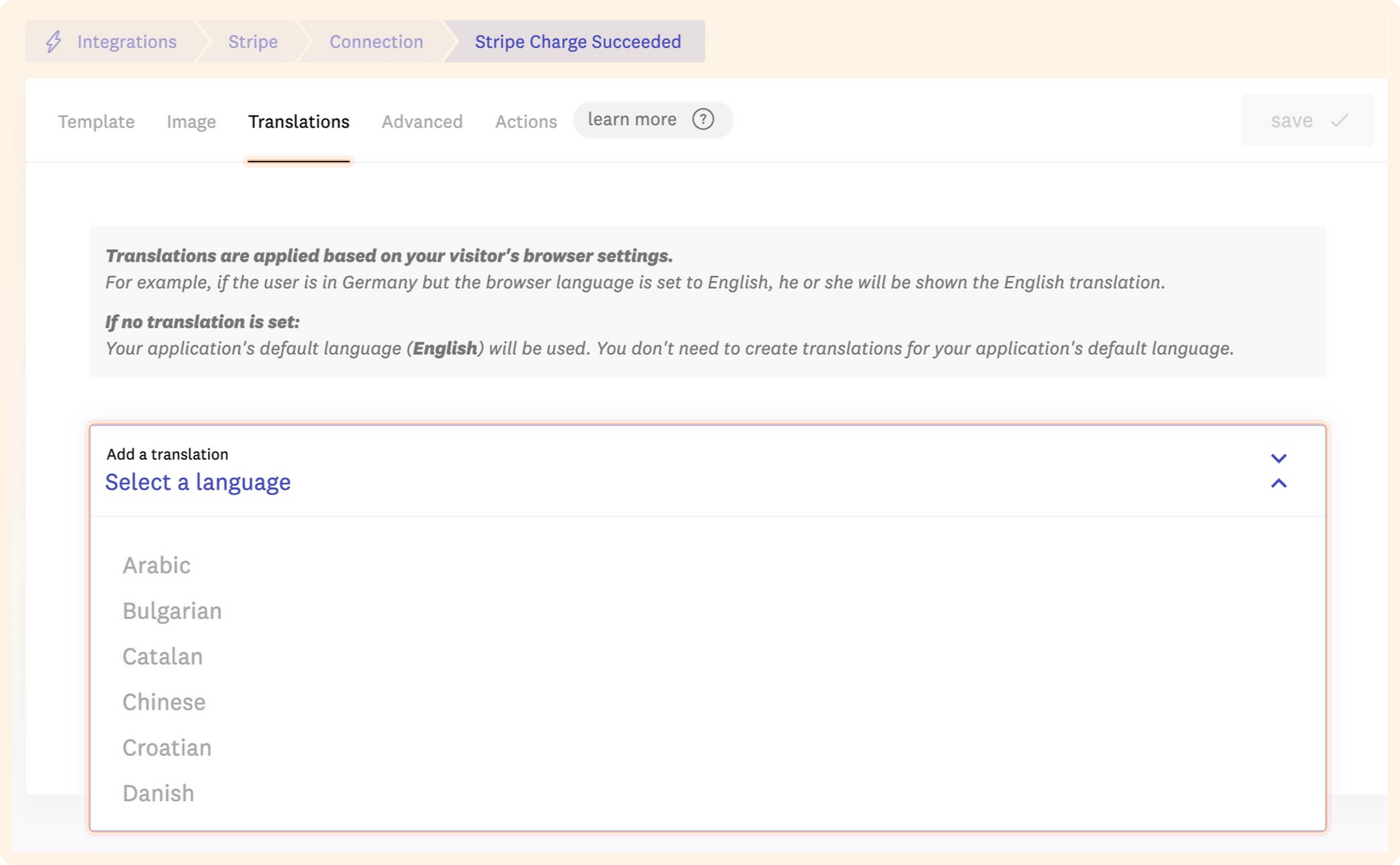Select the Translations tab

[299, 122]
